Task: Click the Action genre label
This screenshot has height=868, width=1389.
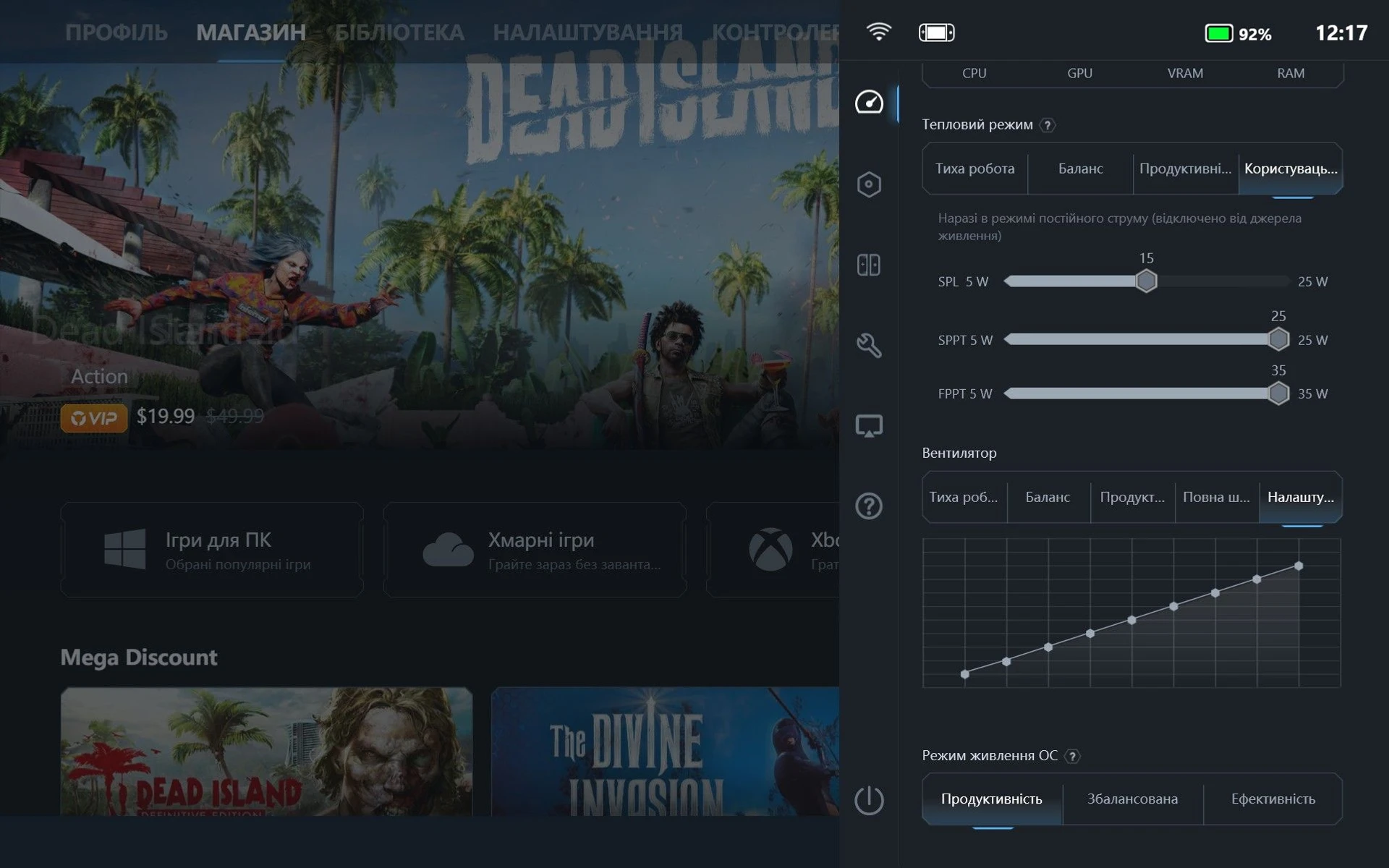Action: (99, 376)
